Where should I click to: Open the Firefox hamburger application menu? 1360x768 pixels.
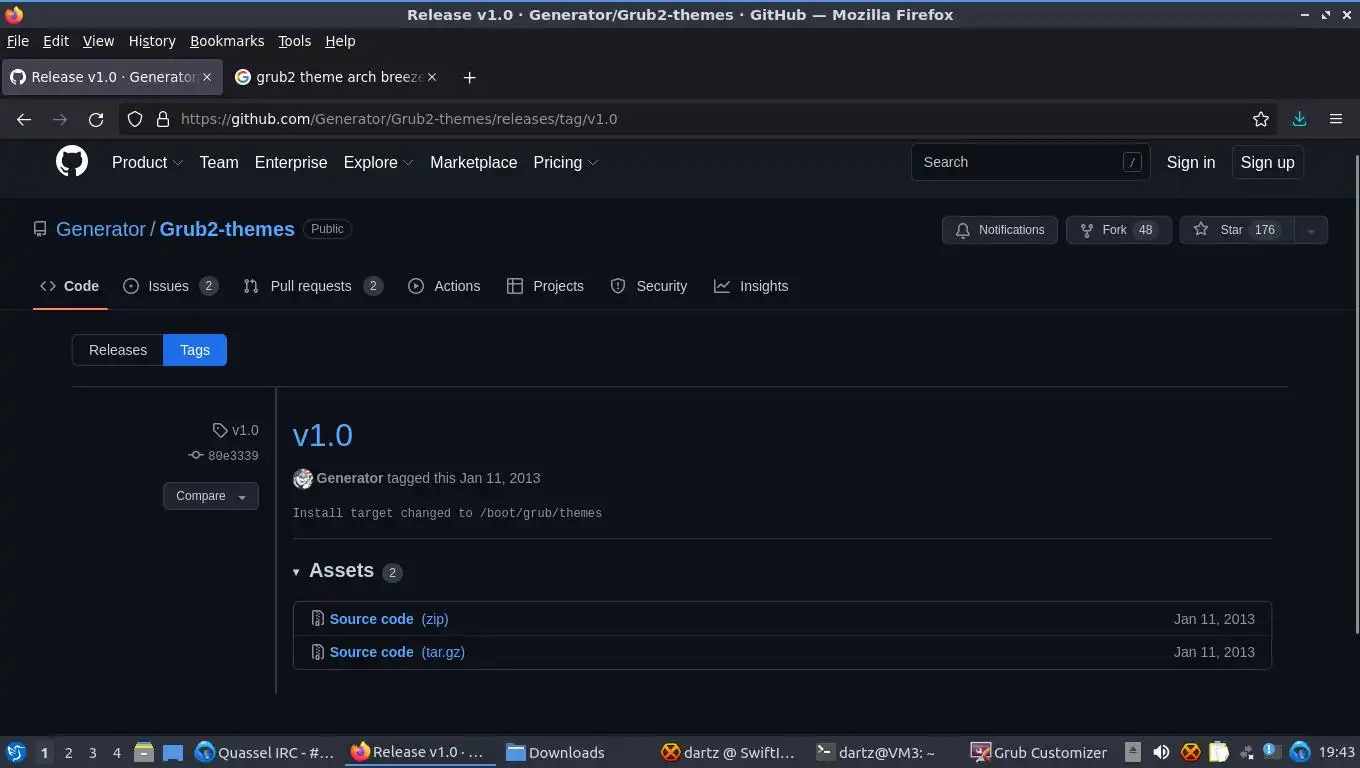pos(1336,119)
